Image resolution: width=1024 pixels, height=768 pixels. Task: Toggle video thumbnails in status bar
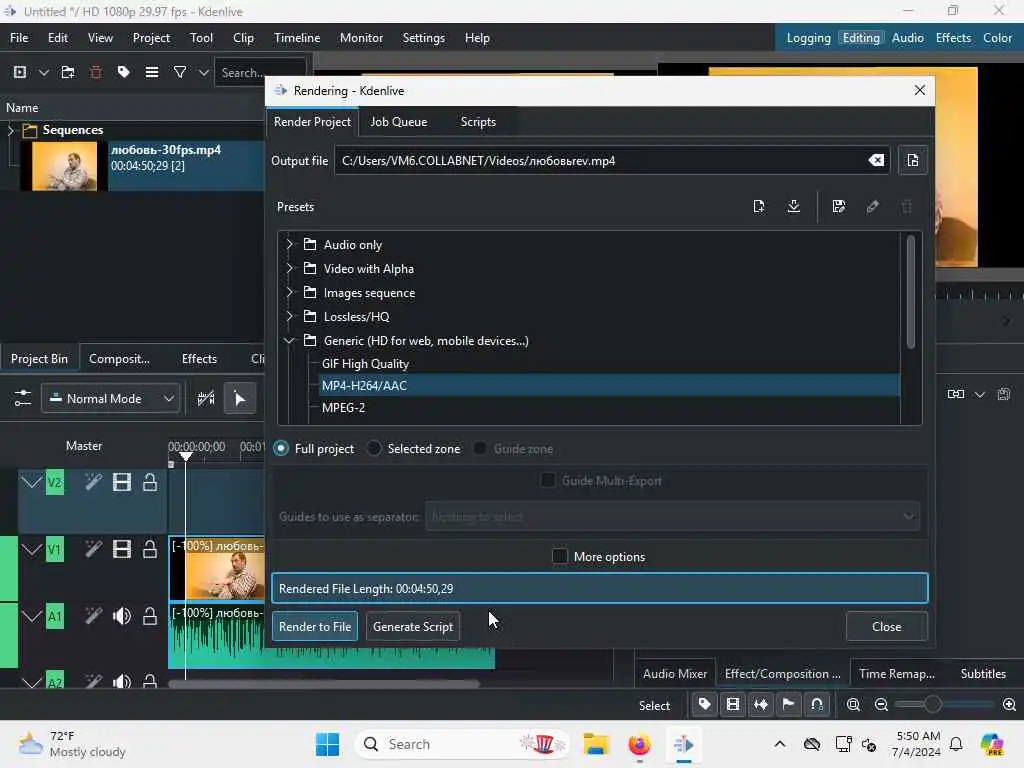click(x=733, y=705)
